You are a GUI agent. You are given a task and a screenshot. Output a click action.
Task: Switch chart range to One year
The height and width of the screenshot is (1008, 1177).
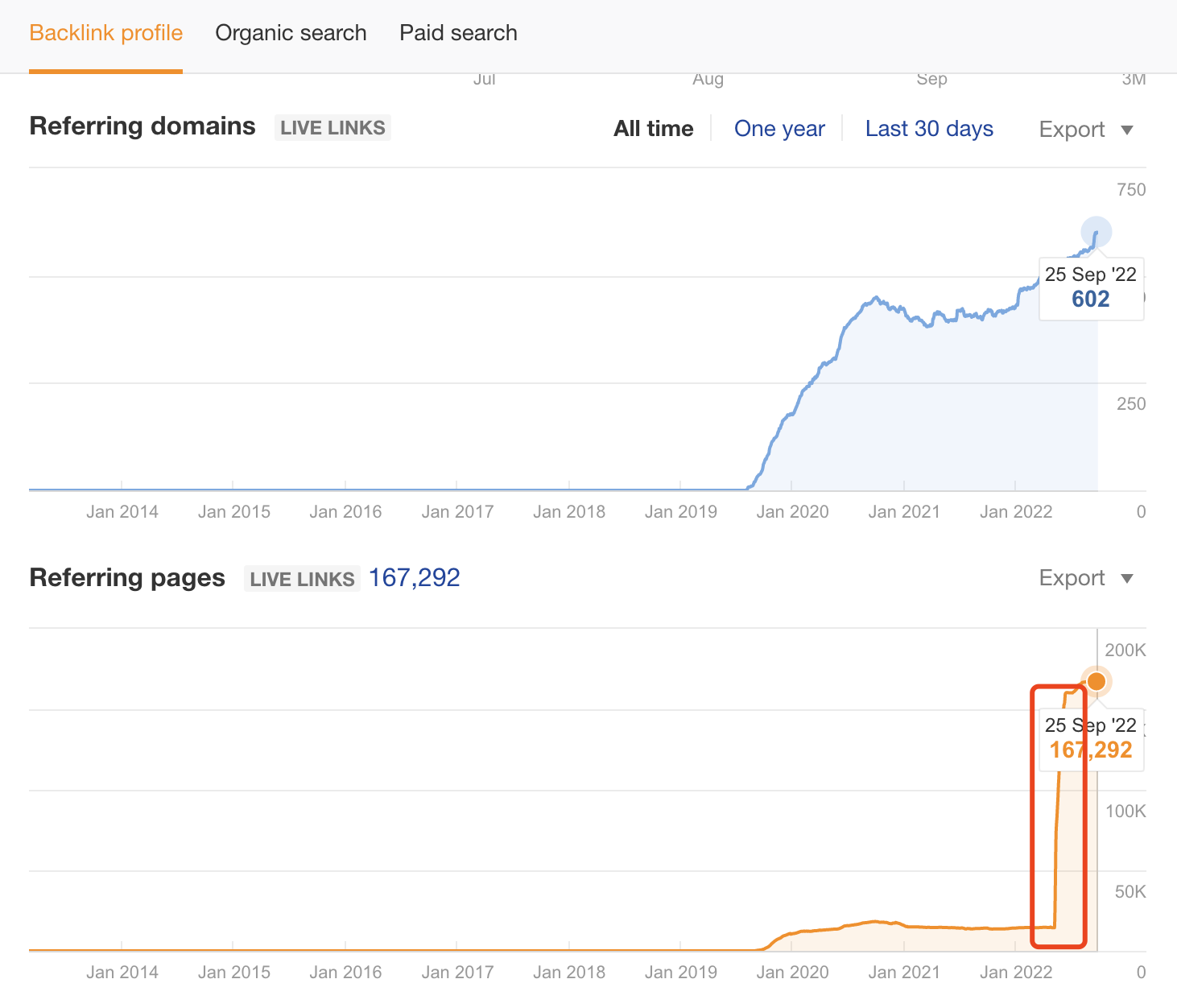[779, 129]
